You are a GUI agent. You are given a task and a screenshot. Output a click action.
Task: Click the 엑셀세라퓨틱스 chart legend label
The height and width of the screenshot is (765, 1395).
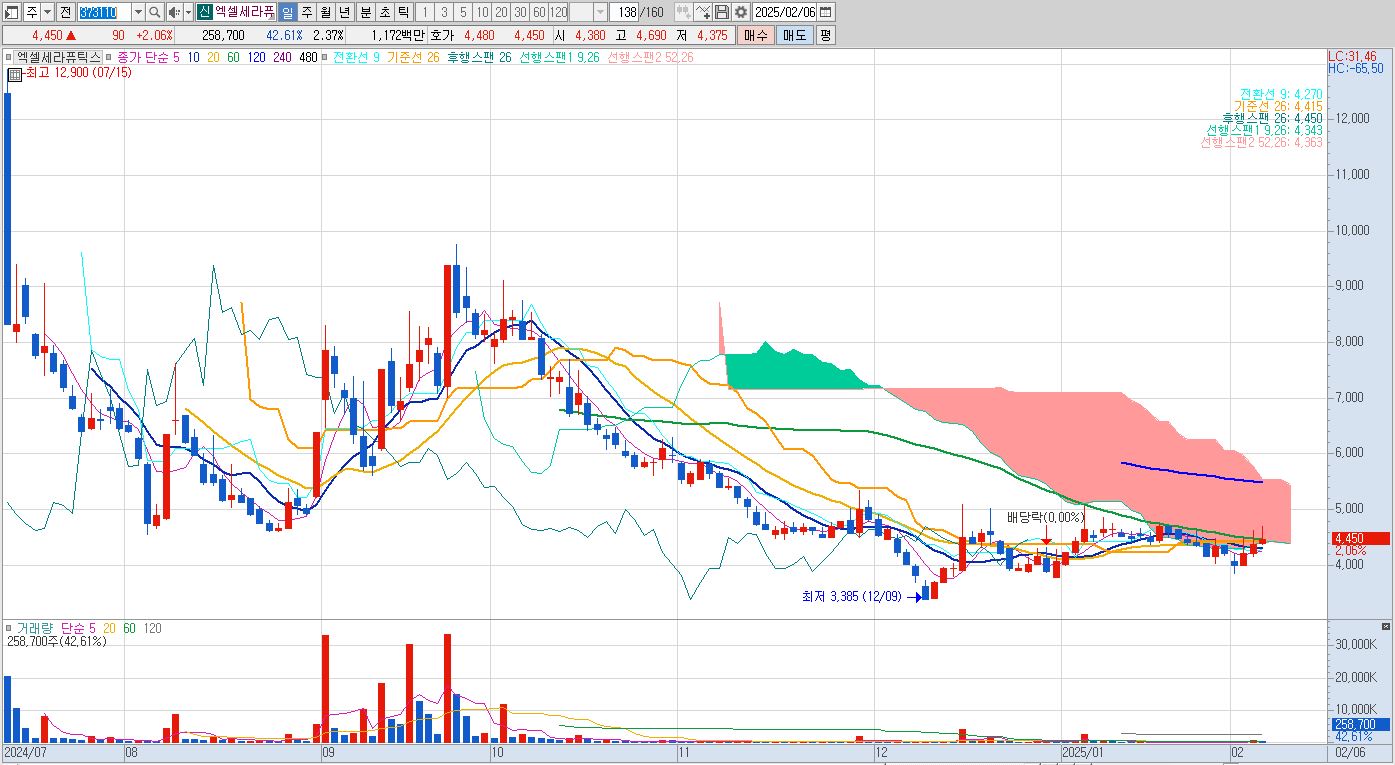(x=59, y=57)
